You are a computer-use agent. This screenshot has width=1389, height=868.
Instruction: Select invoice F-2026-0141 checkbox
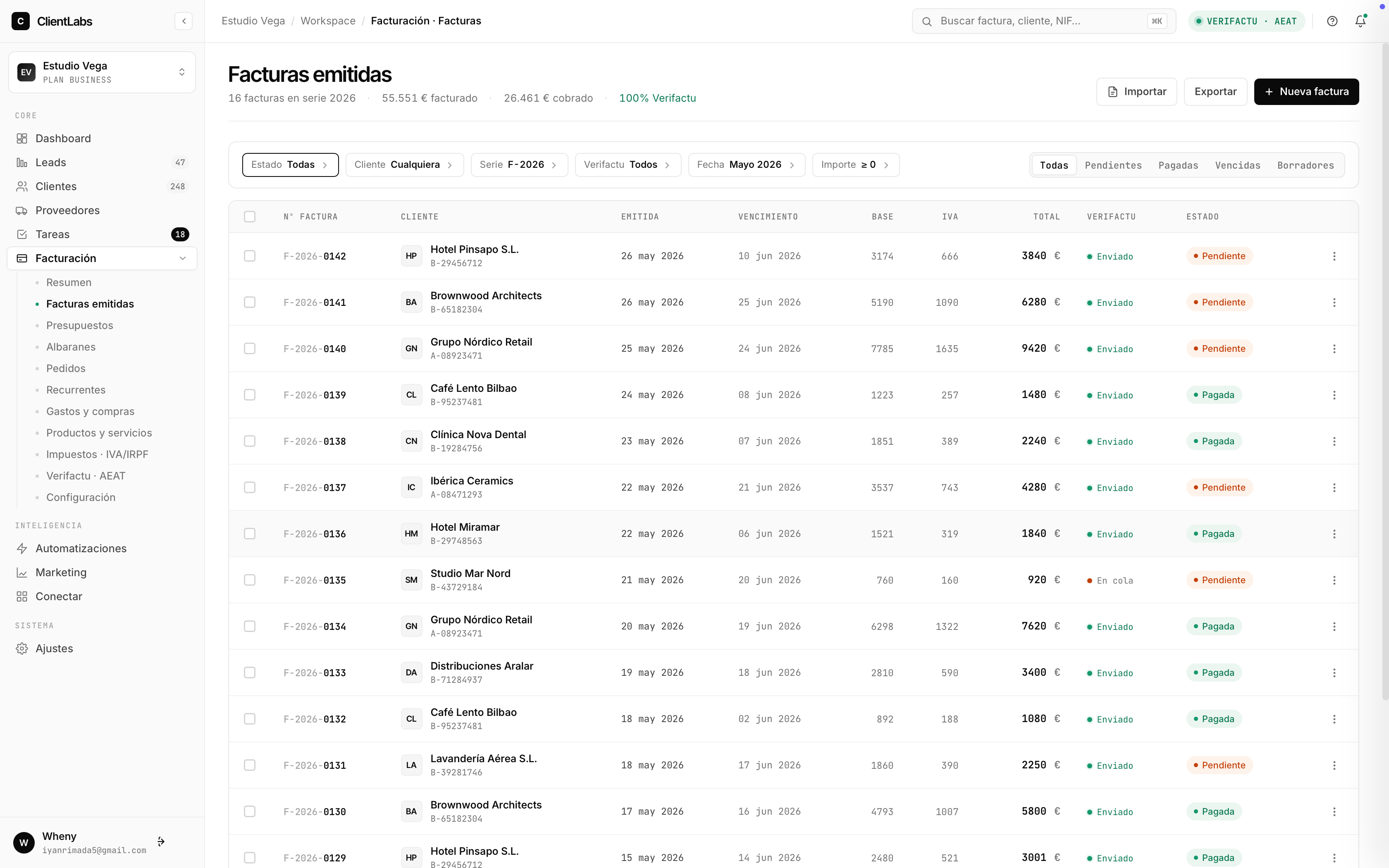click(250, 302)
